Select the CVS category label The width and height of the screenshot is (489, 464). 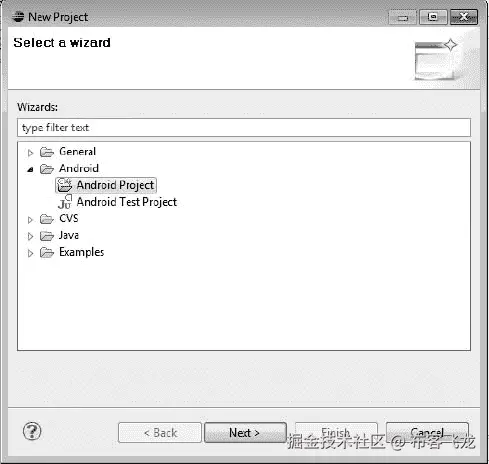tap(69, 219)
